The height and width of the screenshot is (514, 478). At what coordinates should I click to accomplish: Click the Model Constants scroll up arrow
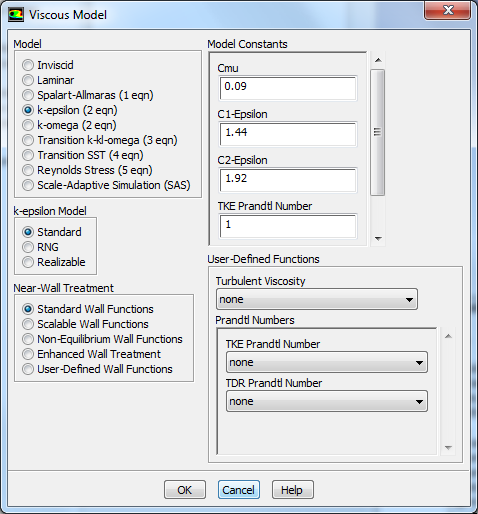tap(378, 60)
